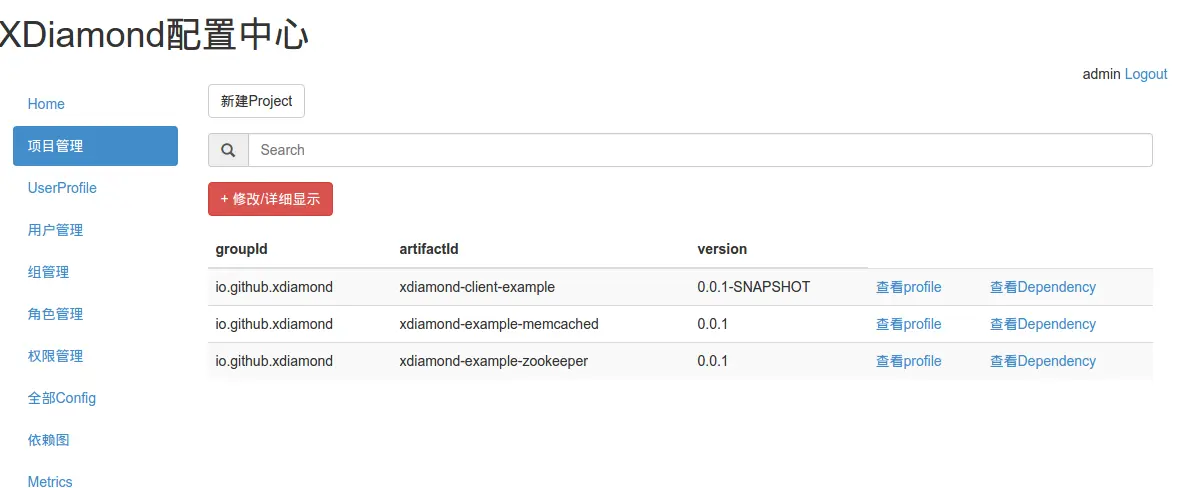Log out via the Logout link
The height and width of the screenshot is (488, 1189).
click(1146, 74)
